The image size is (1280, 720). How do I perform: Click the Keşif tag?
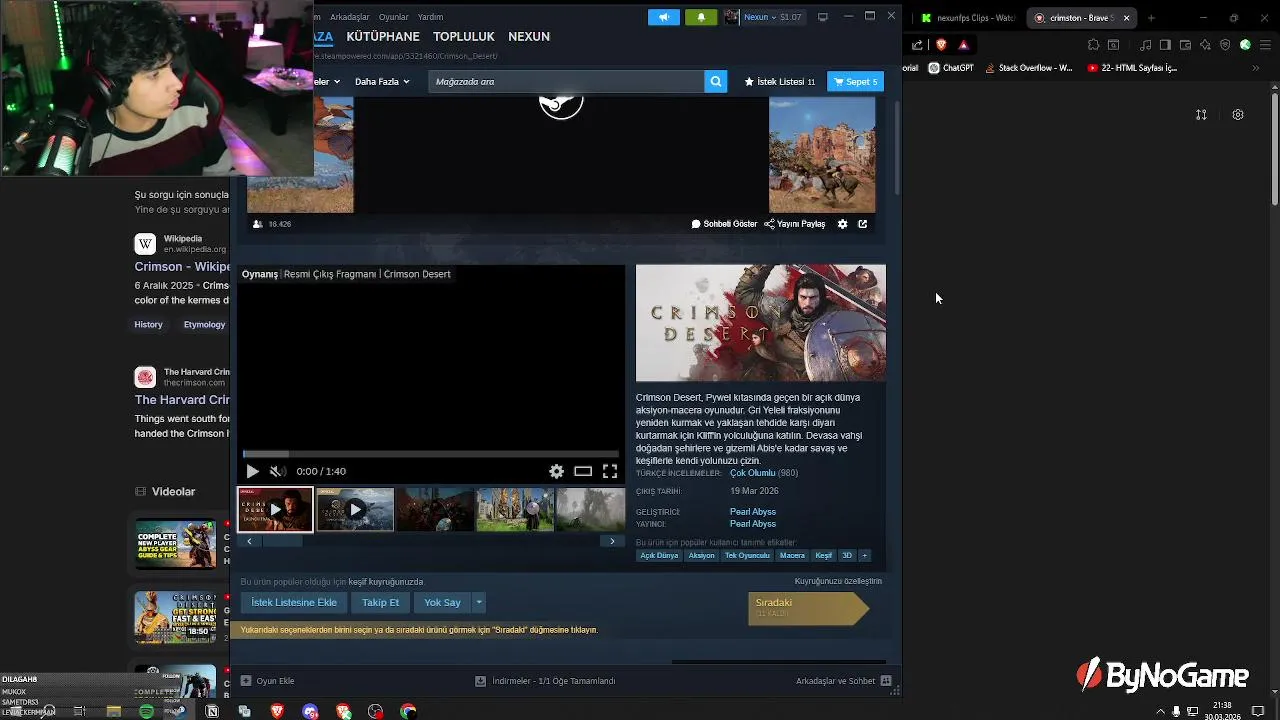[824, 555]
